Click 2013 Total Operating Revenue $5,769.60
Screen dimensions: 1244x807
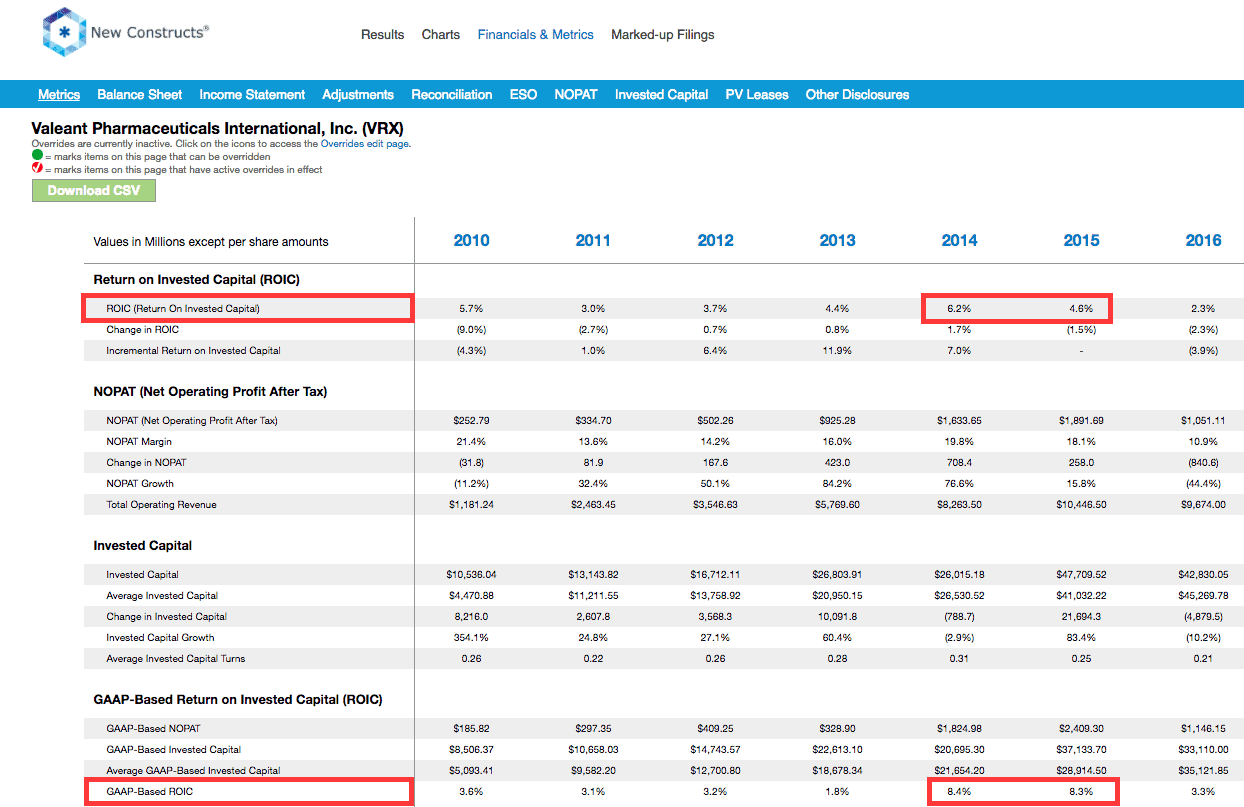coord(838,504)
